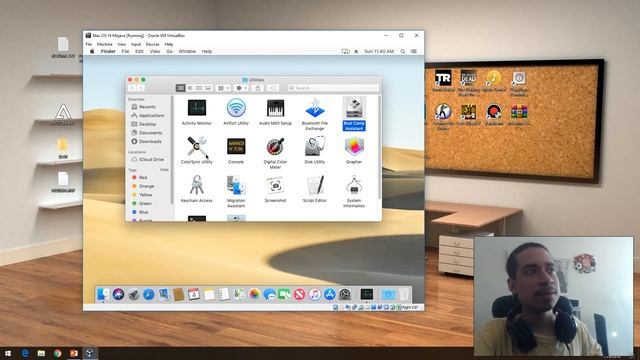Open Calendar from the Dock
The height and width of the screenshot is (360, 640).
[x=194, y=294]
